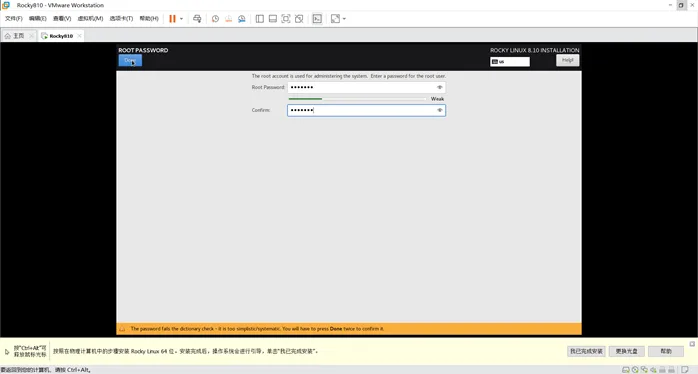Click the 帮助 button in install hint bar
This screenshot has height=374, width=698.
coord(666,351)
